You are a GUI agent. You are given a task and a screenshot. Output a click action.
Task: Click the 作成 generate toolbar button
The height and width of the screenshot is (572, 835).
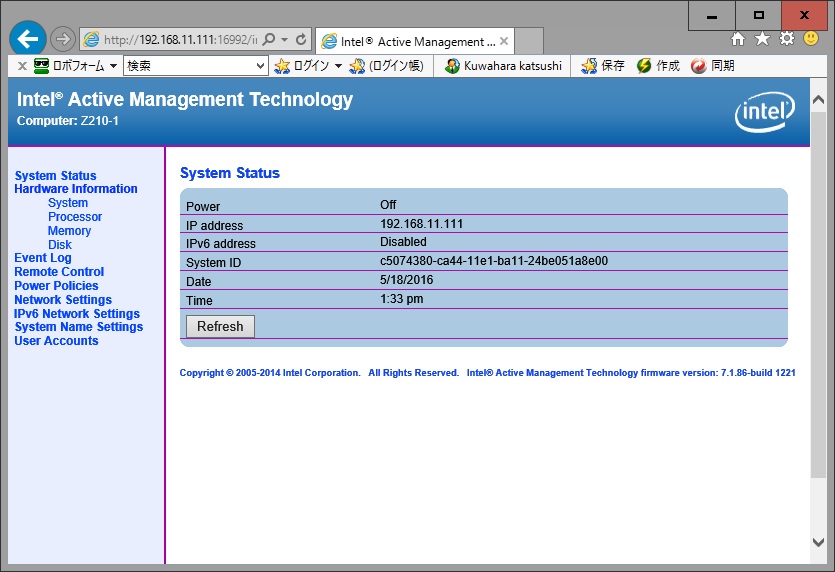point(658,66)
